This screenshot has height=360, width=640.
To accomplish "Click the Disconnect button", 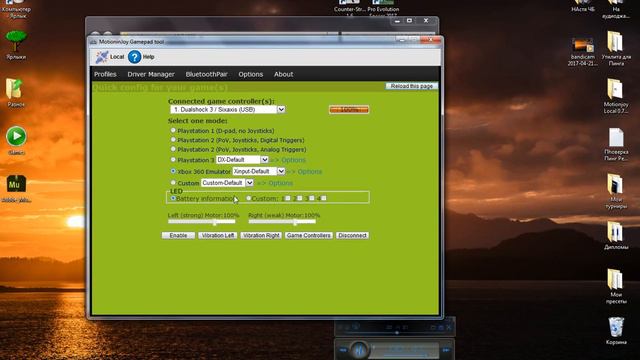I will [352, 236].
